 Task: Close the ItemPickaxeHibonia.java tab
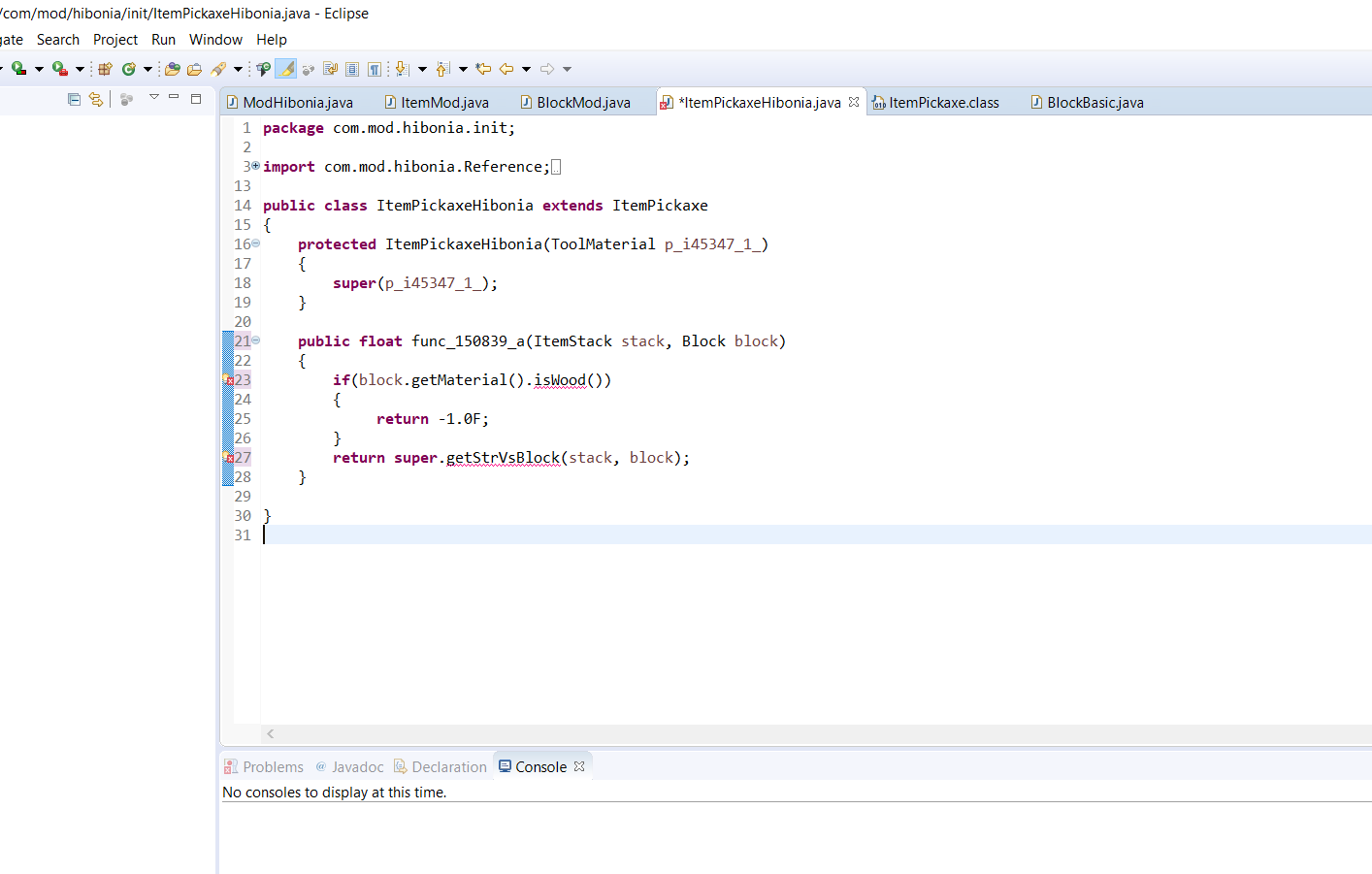[854, 102]
